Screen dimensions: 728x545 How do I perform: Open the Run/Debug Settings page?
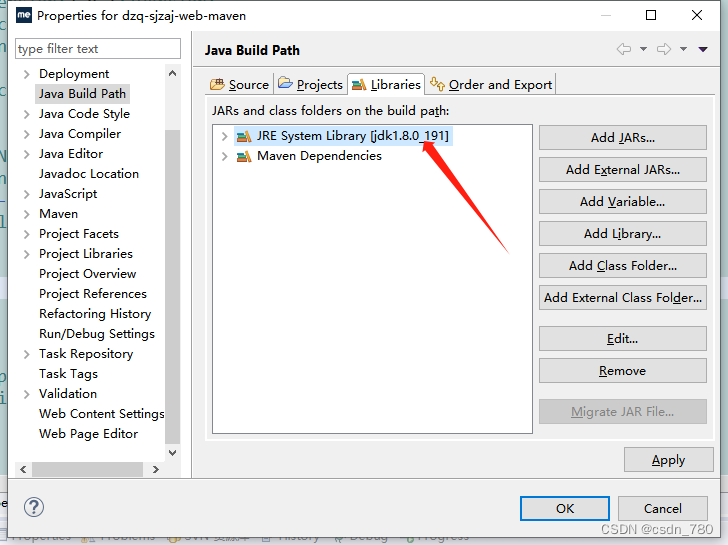[x=97, y=333]
